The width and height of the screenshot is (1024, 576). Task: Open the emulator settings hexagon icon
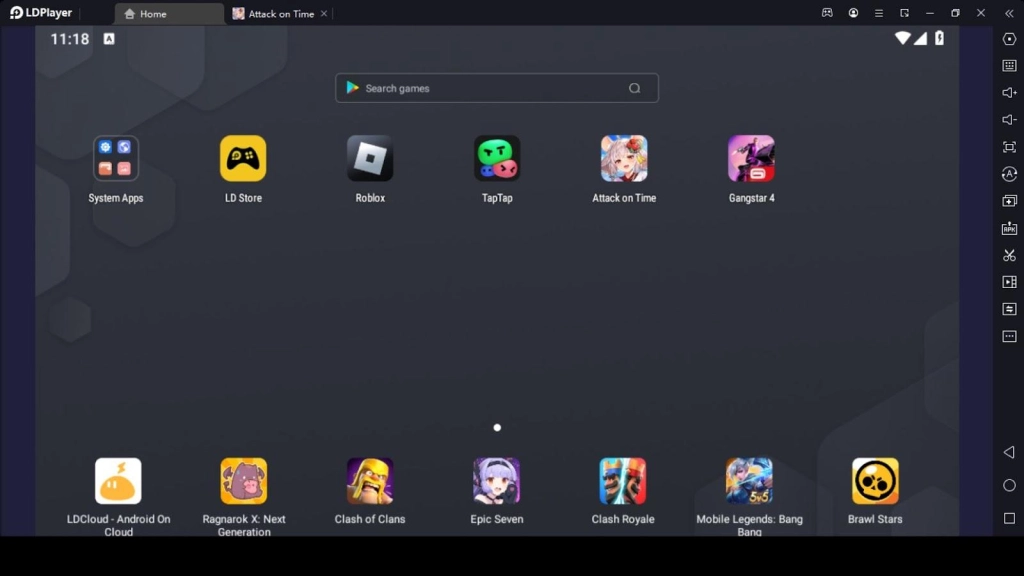tap(1009, 39)
